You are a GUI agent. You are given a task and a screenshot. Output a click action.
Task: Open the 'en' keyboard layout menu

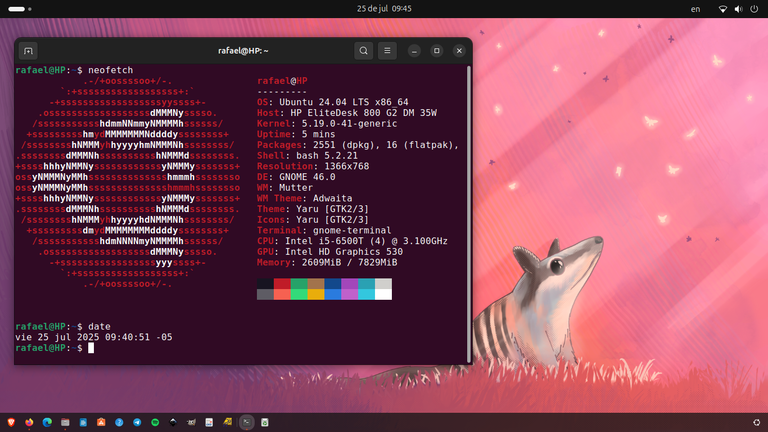pyautogui.click(x=695, y=9)
